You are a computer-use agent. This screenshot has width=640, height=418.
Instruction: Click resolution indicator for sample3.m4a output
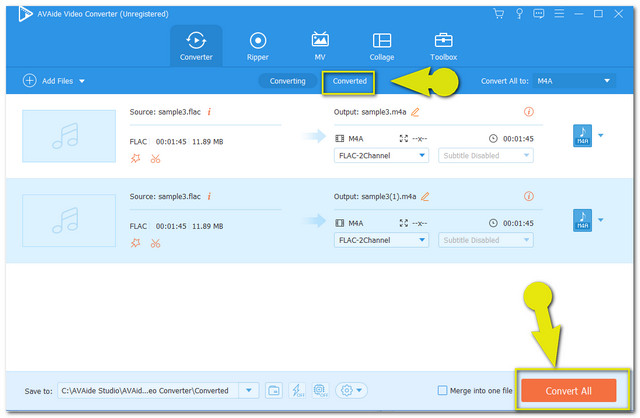(413, 139)
